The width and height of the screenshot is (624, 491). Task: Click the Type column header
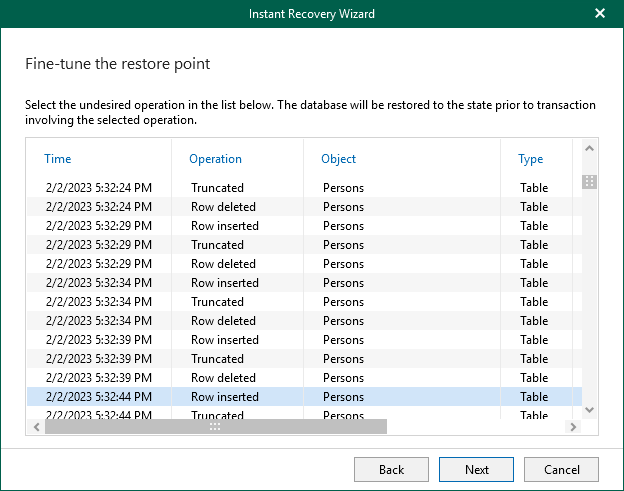click(530, 159)
